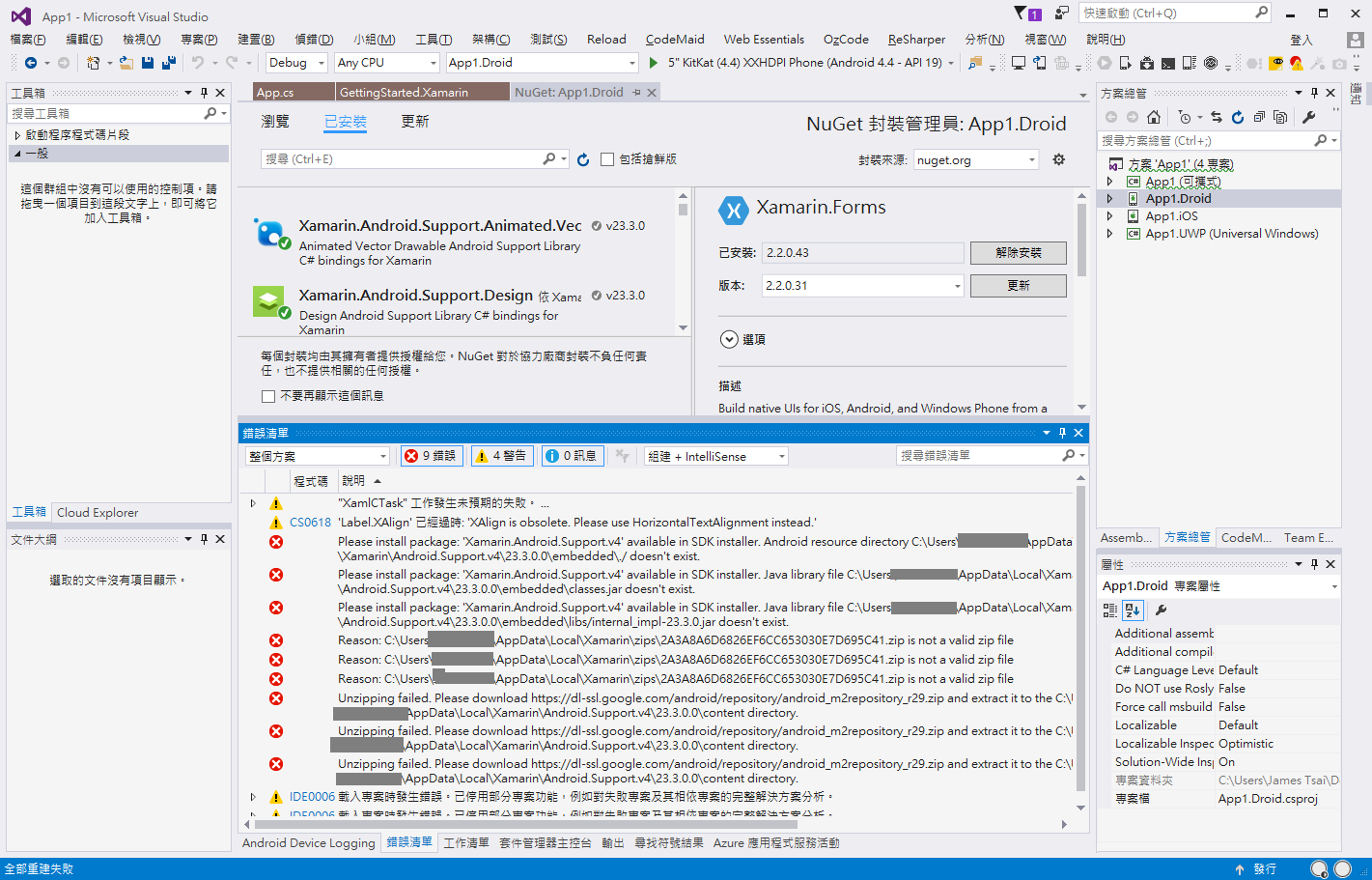
Task: Click Collapse All icon in Solution Explorer
Action: click(1259, 117)
